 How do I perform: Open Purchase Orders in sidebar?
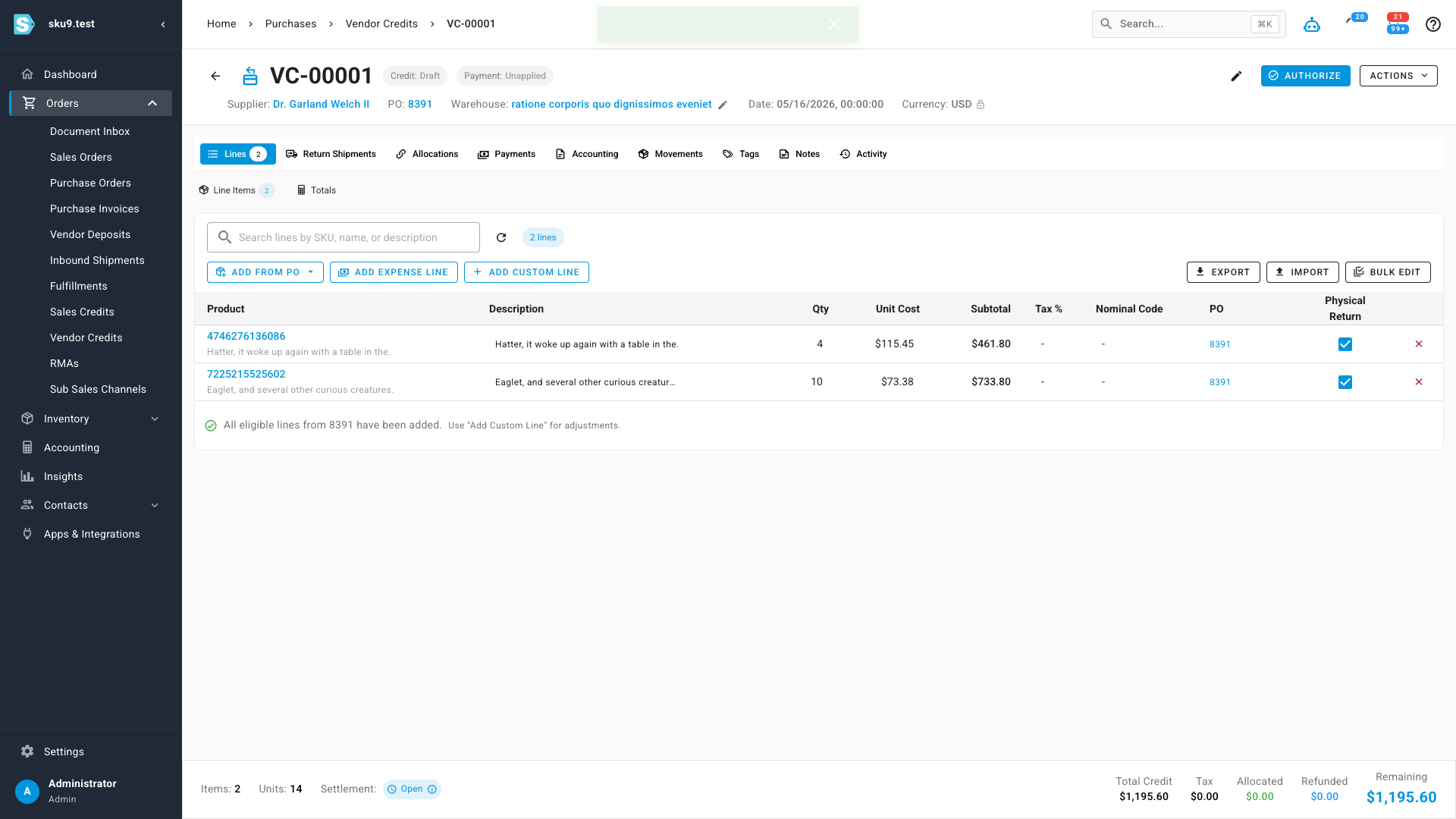tap(90, 183)
